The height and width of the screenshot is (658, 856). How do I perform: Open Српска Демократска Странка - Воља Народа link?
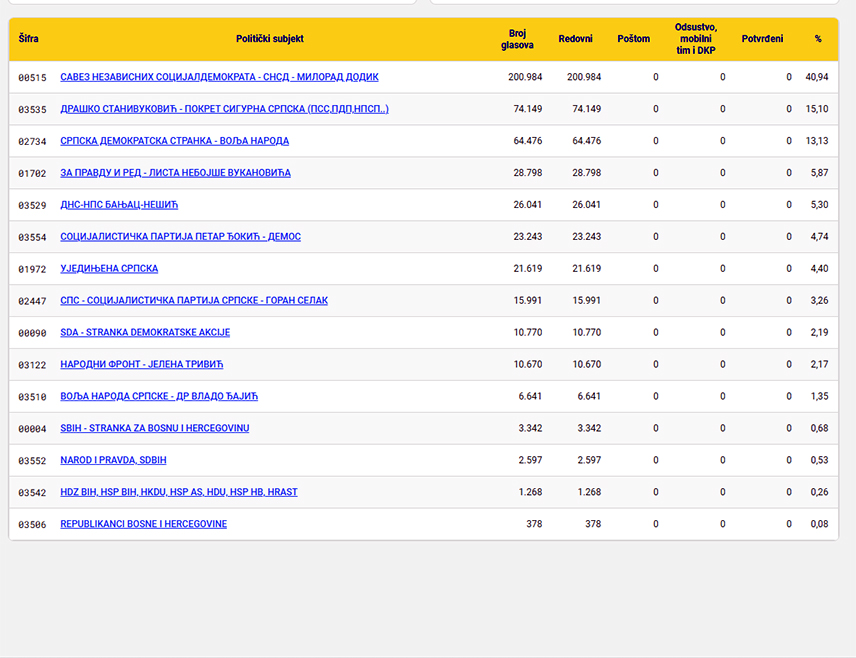(175, 141)
